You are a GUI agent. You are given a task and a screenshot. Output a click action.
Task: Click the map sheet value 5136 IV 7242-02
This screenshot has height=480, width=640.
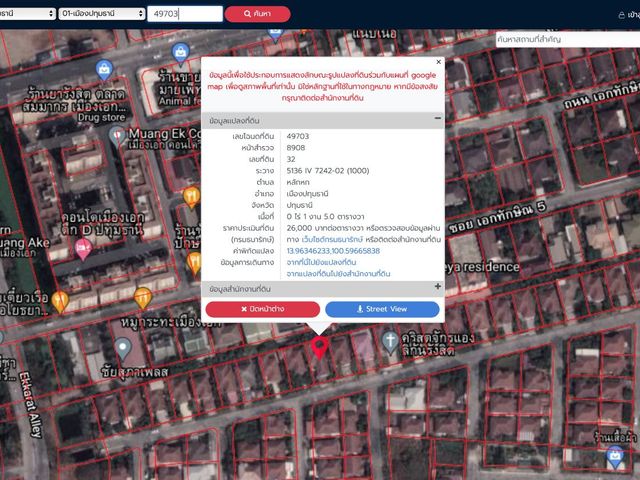328,171
